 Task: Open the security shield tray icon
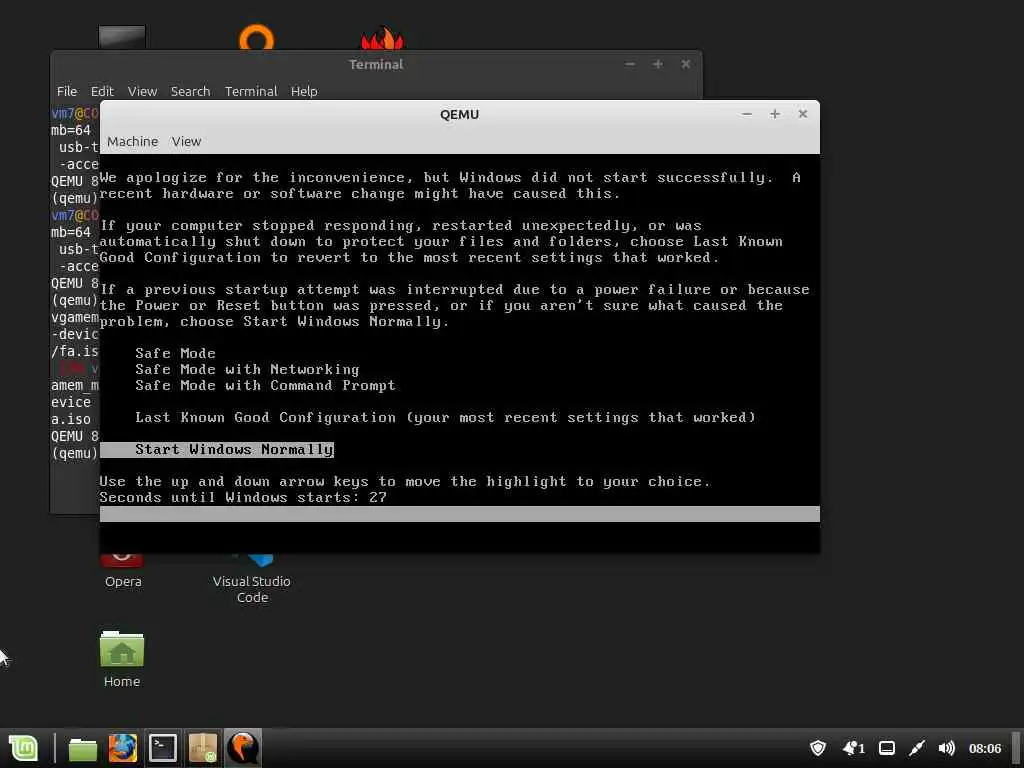point(818,748)
